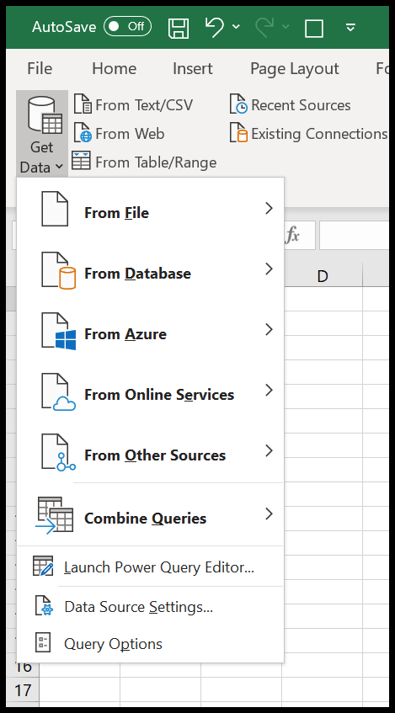Open Launch Power Query Editor
The image size is (395, 713).
tap(150, 567)
